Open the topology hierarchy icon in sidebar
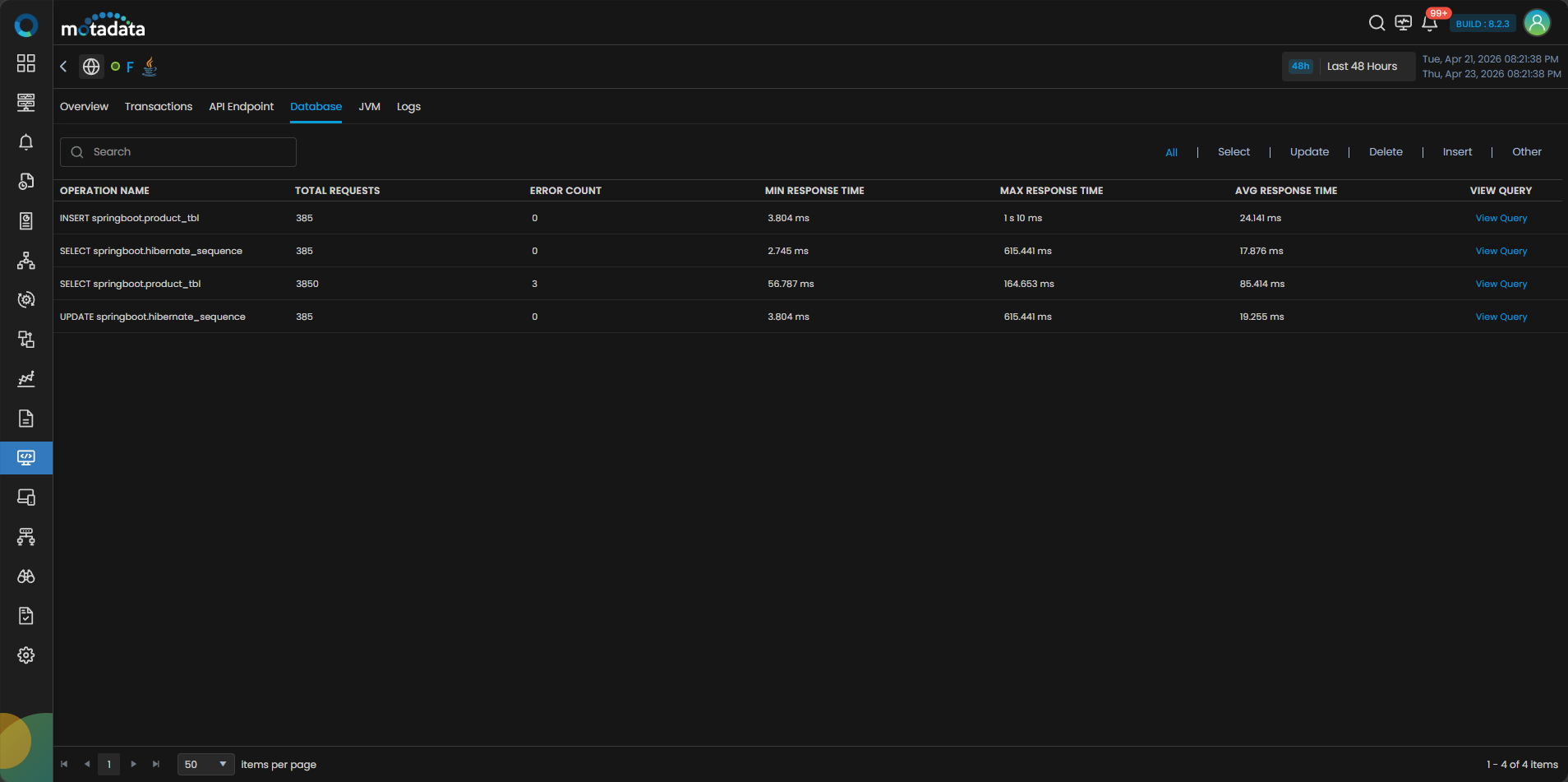 pos(26,261)
